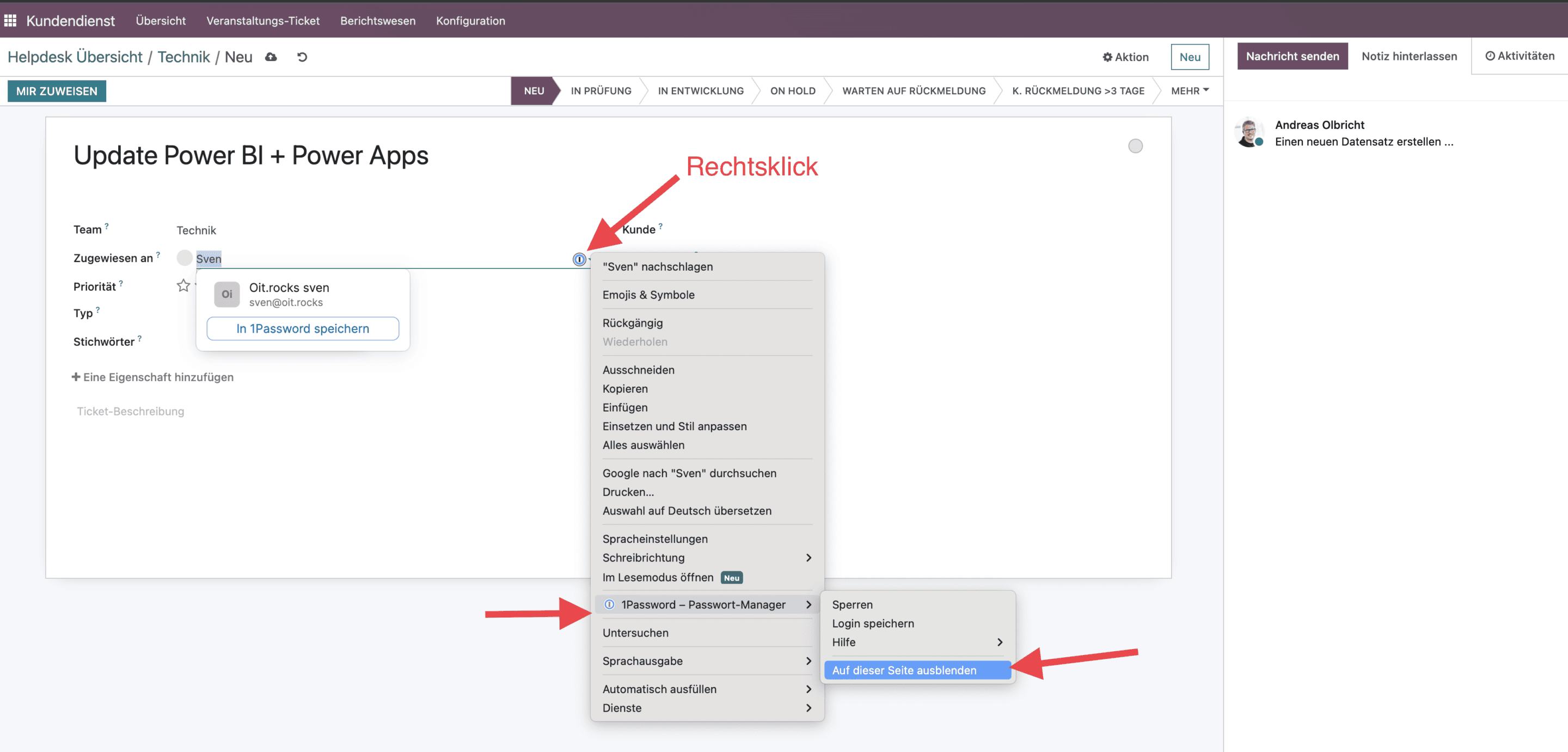Image resolution: width=1568 pixels, height=752 pixels.
Task: Click the 1Password icon in assignee field
Action: [x=579, y=259]
